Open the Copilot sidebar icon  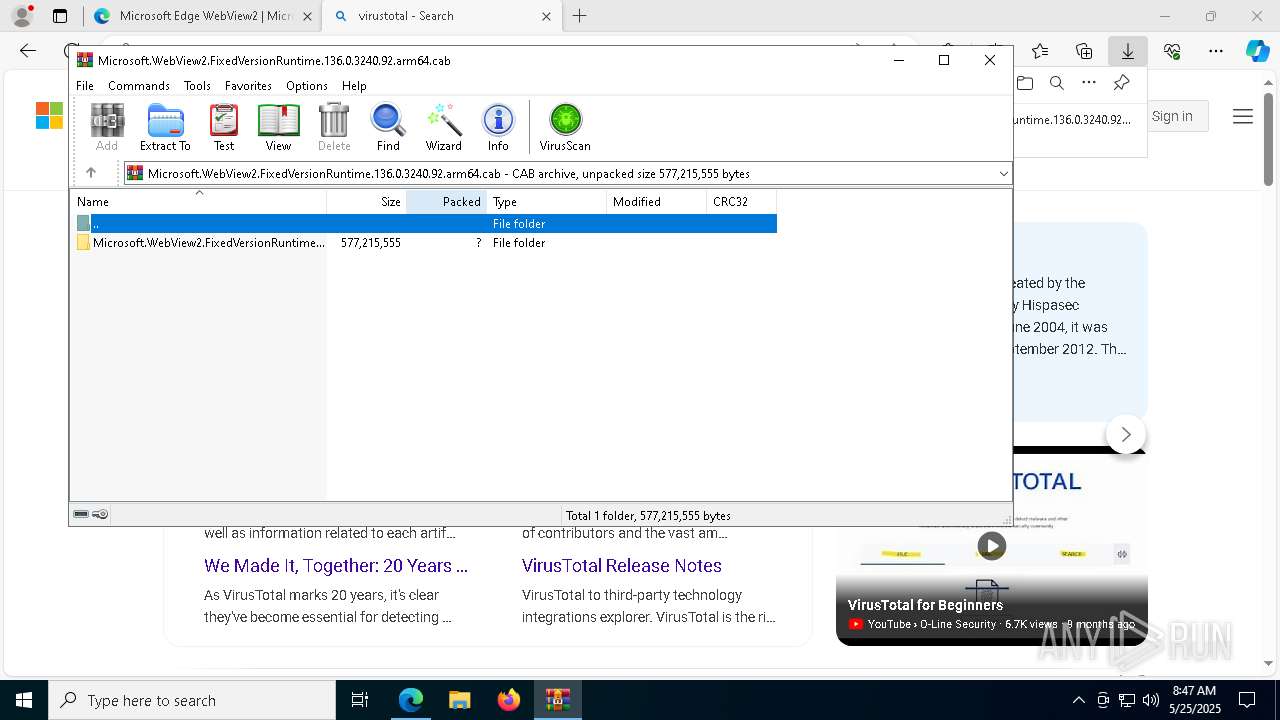coord(1257,51)
